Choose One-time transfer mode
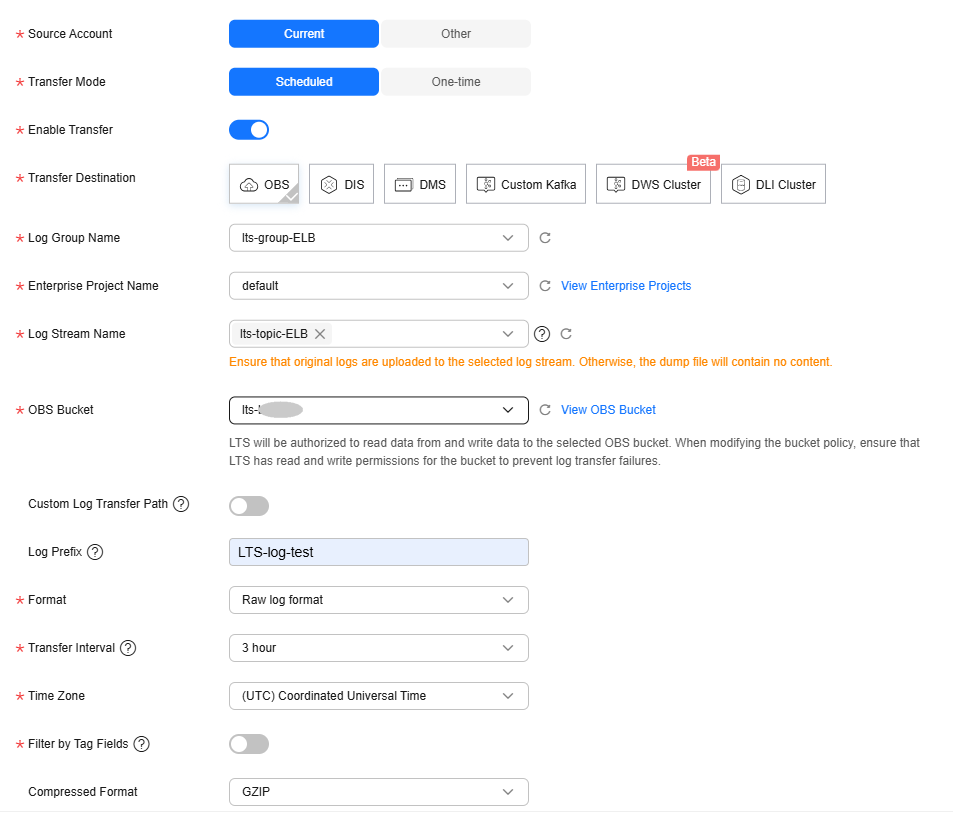The image size is (953, 821). pyautogui.click(x=456, y=81)
